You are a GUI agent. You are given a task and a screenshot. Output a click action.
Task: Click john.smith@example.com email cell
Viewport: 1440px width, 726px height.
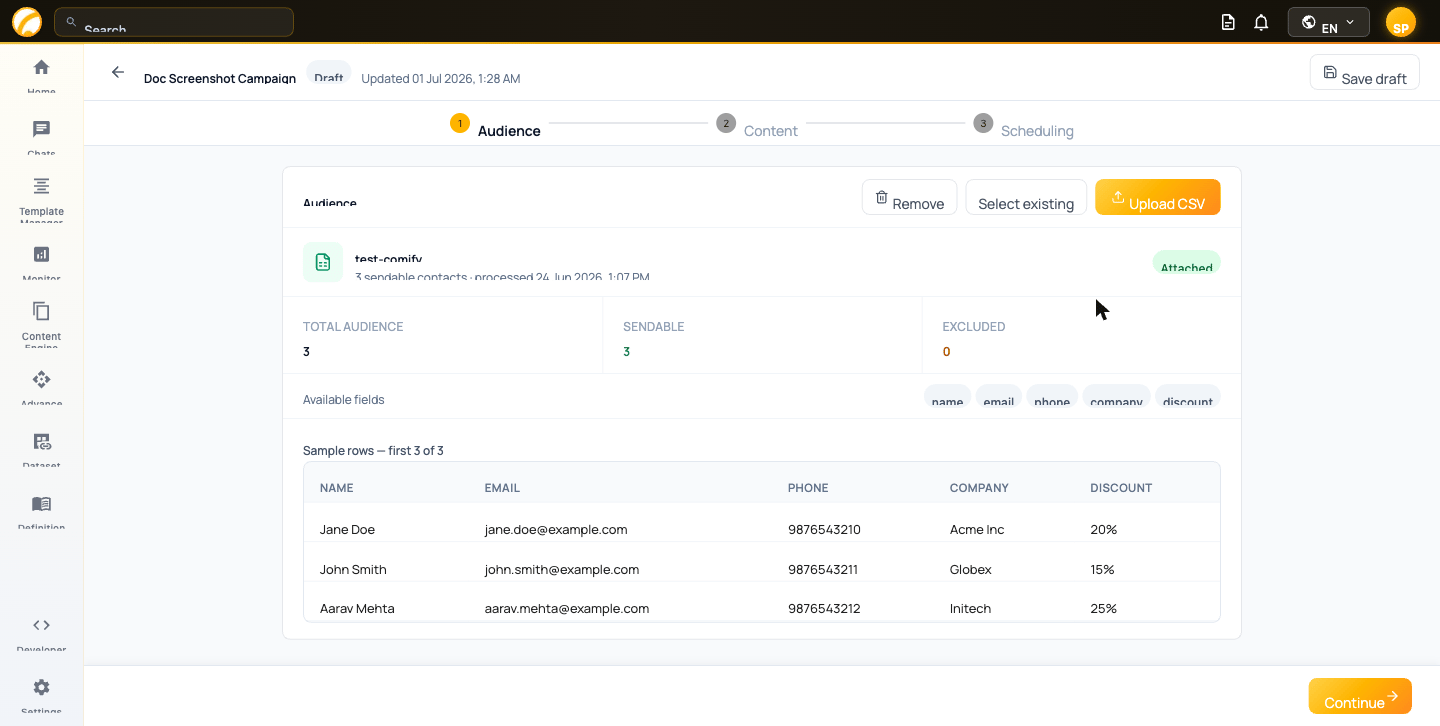point(562,569)
